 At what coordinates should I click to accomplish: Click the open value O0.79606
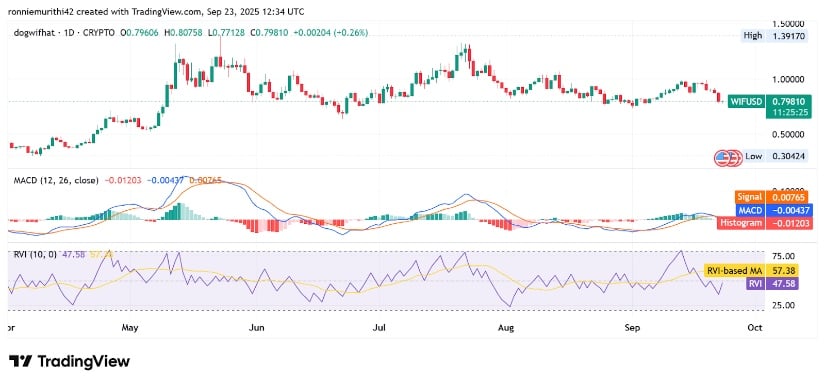(x=140, y=33)
